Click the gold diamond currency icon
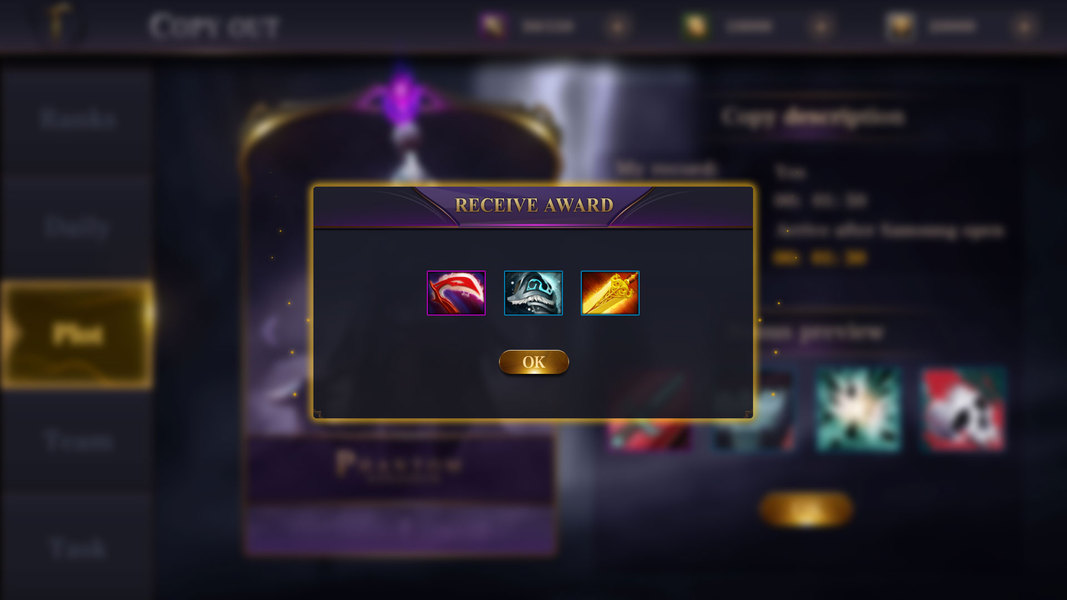This screenshot has height=600, width=1067. (900, 26)
